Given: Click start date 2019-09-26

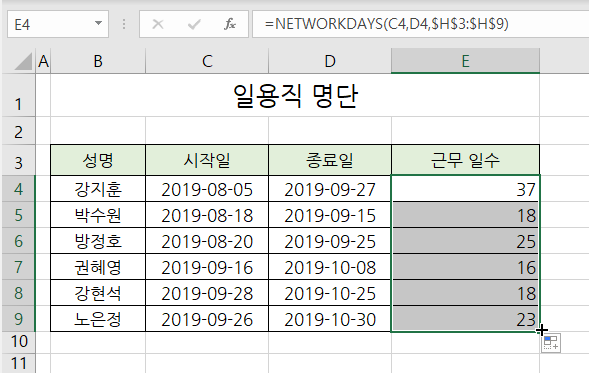Looking at the screenshot, I should [x=207, y=319].
